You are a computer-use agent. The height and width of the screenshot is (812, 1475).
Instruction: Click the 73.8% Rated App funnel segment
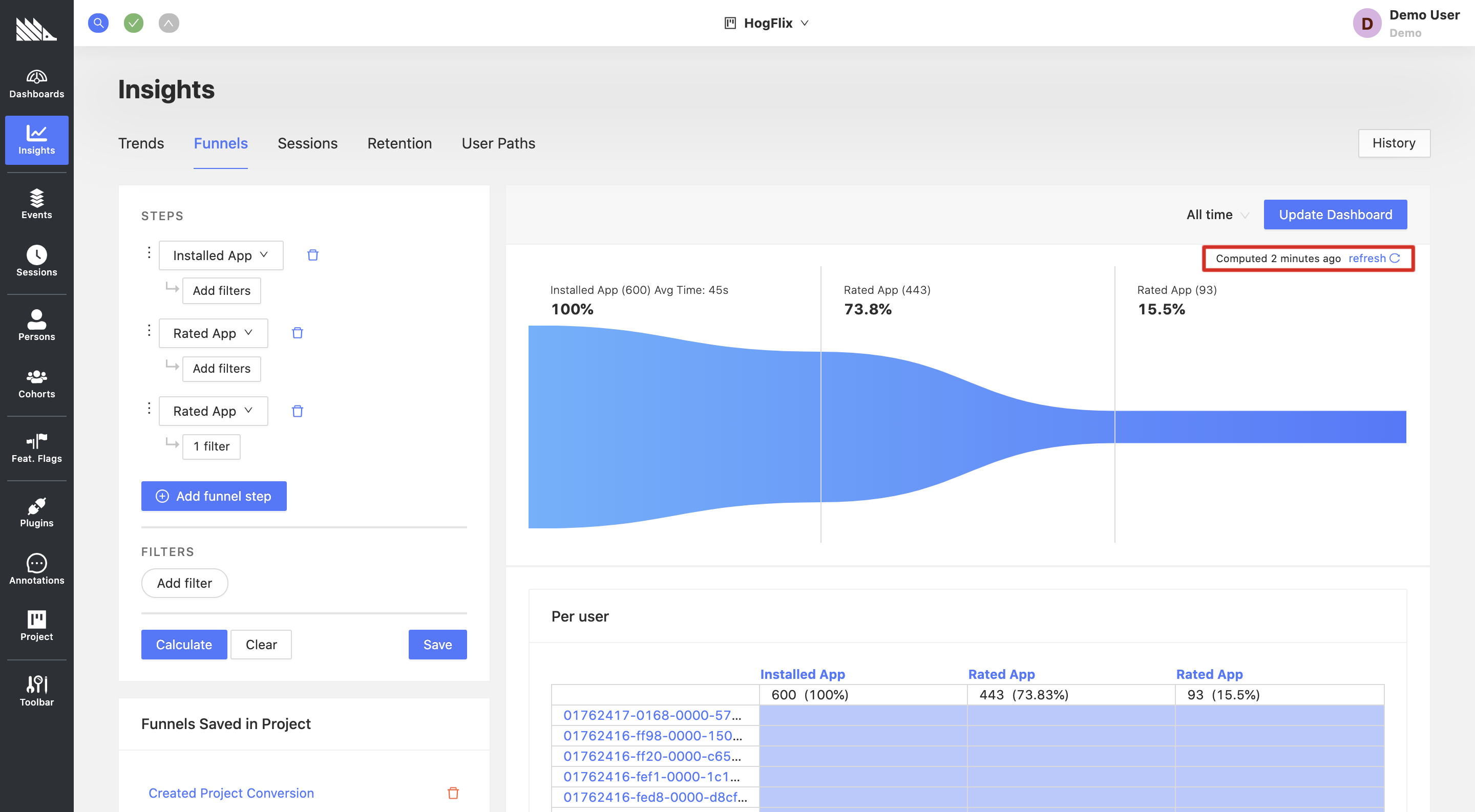coord(967,426)
